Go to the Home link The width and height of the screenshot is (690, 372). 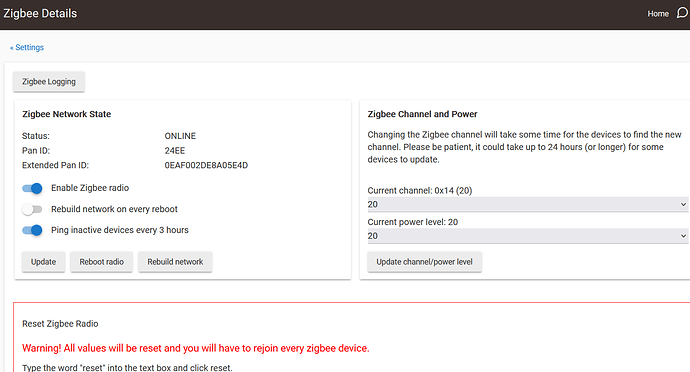tap(658, 14)
